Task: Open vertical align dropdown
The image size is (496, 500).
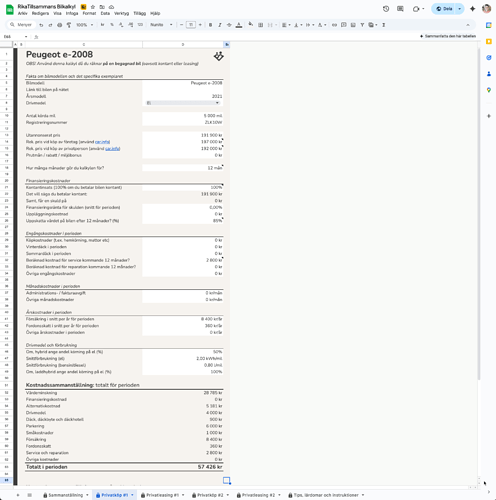Action: [297, 25]
